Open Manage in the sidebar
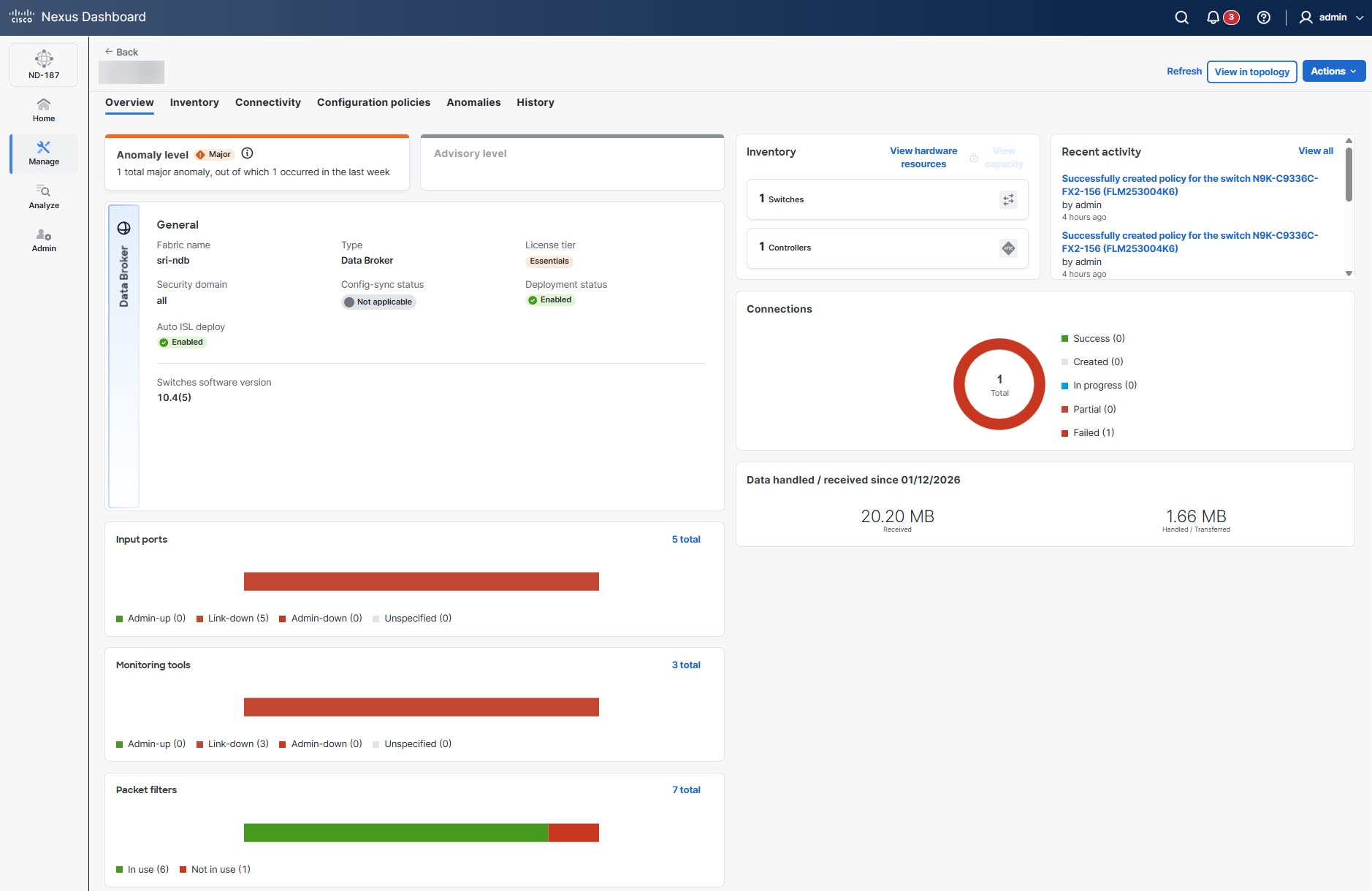The width and height of the screenshot is (1372, 891). pyautogui.click(x=44, y=153)
